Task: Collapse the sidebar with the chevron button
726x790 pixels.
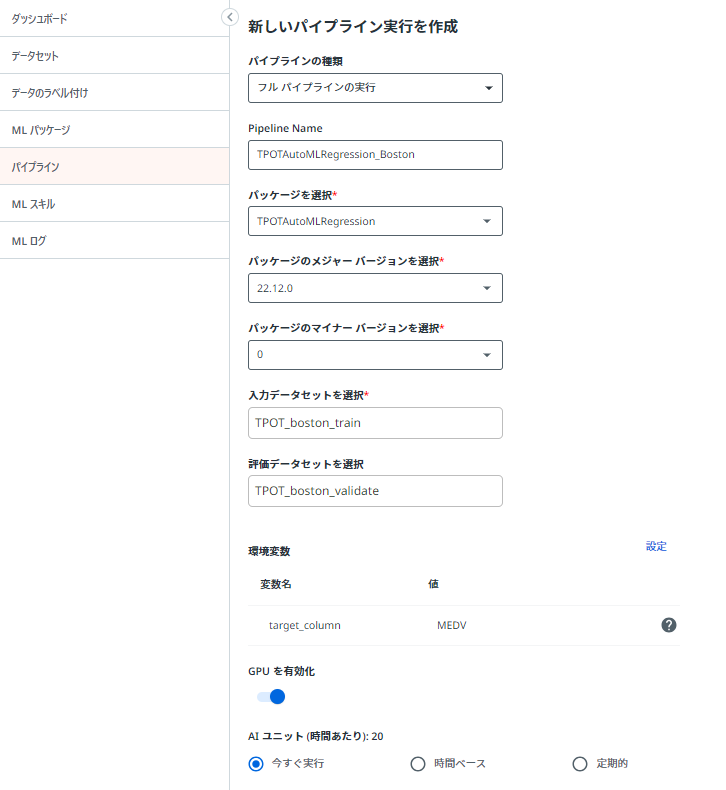Action: tap(230, 18)
